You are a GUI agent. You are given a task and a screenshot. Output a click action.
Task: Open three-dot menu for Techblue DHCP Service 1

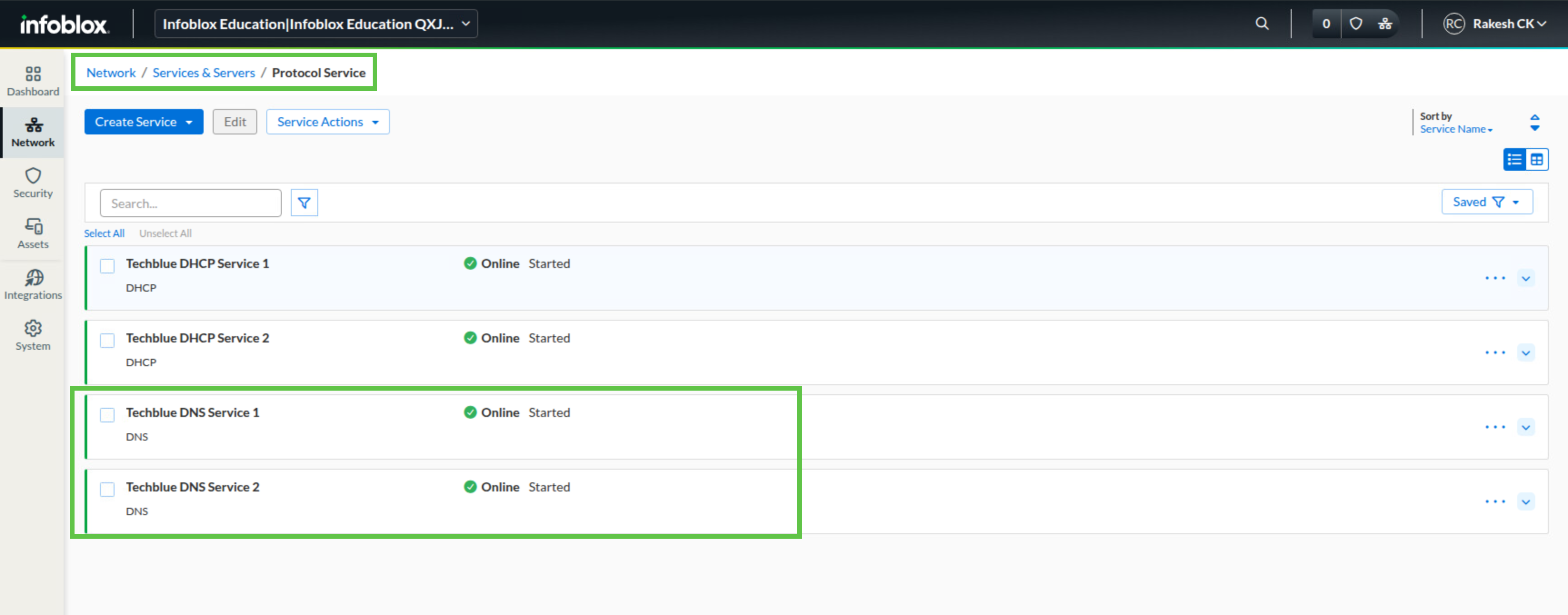click(x=1495, y=278)
